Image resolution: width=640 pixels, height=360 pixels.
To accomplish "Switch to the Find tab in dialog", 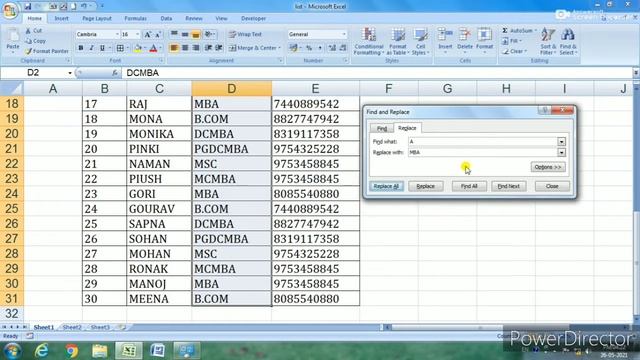I will tap(382, 129).
